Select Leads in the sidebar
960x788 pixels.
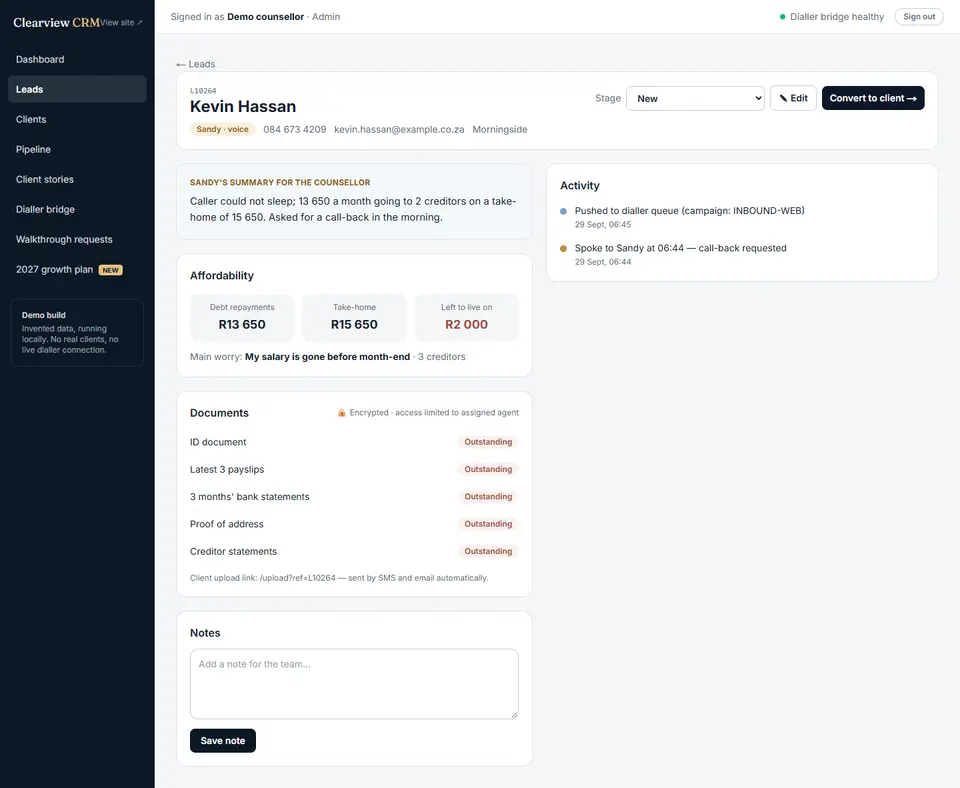pyautogui.click(x=77, y=89)
